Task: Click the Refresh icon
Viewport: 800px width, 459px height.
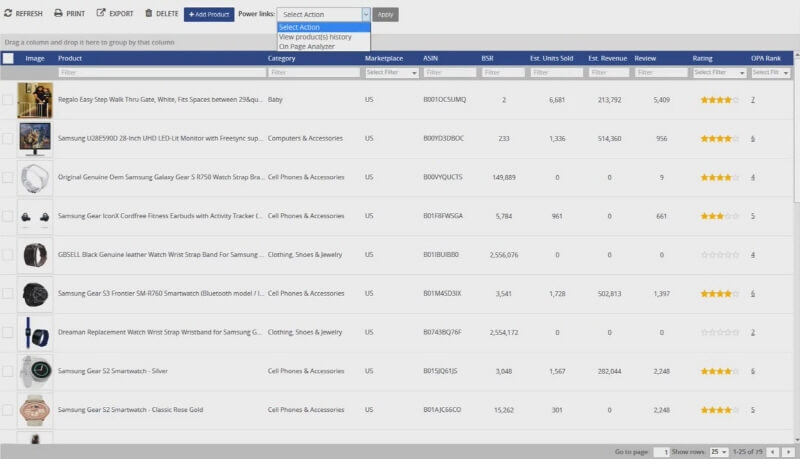Action: [x=8, y=13]
